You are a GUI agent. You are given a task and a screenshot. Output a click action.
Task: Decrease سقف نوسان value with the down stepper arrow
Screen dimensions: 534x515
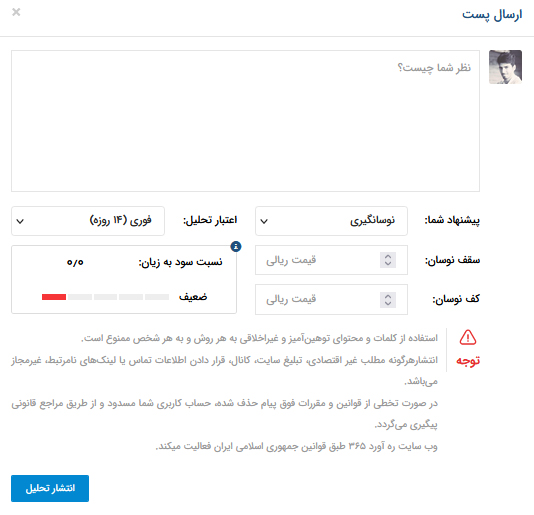(388, 264)
